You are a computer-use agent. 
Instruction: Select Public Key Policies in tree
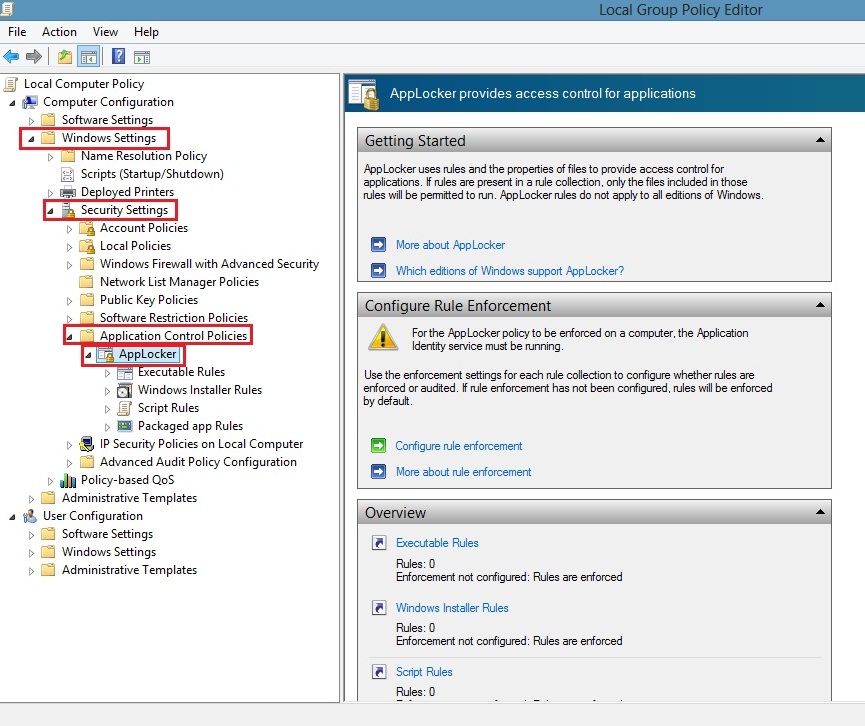(x=149, y=300)
